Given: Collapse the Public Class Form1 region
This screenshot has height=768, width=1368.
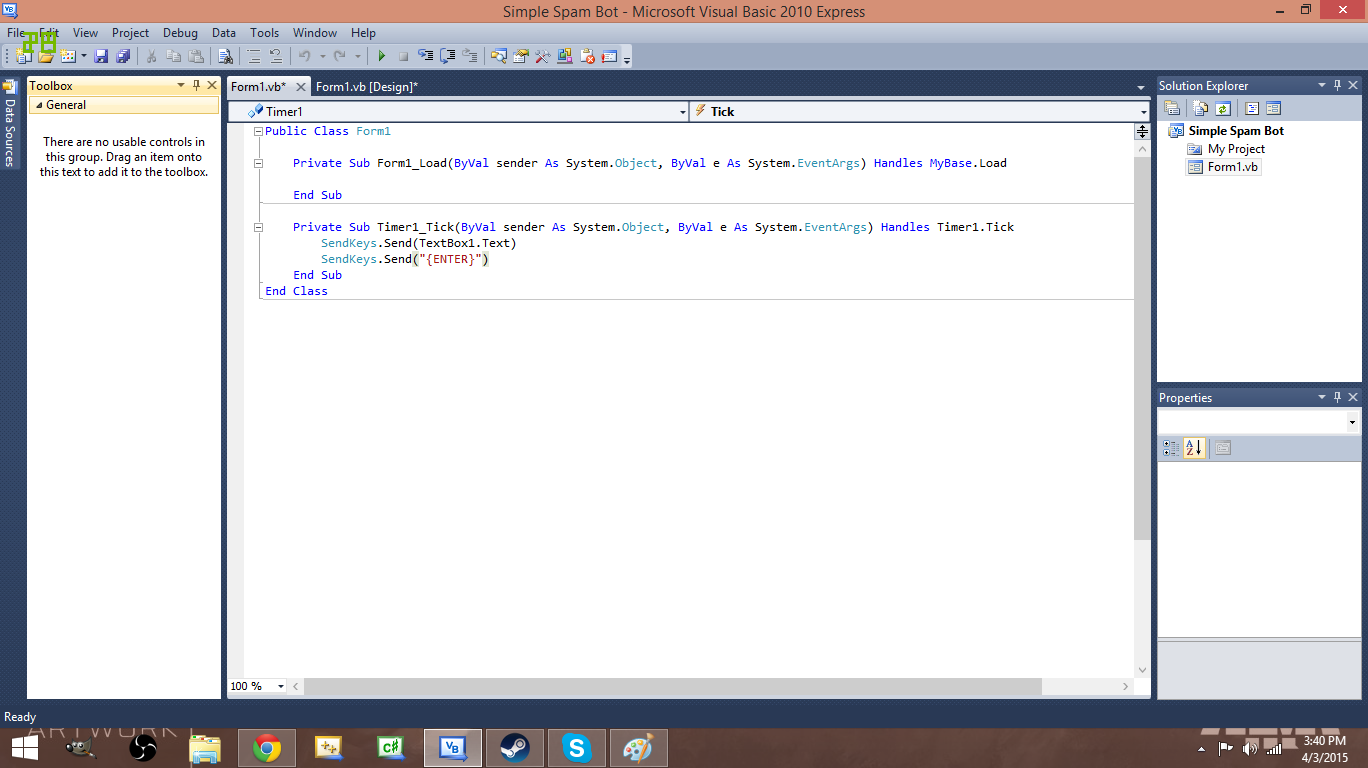Looking at the screenshot, I should click(258, 131).
